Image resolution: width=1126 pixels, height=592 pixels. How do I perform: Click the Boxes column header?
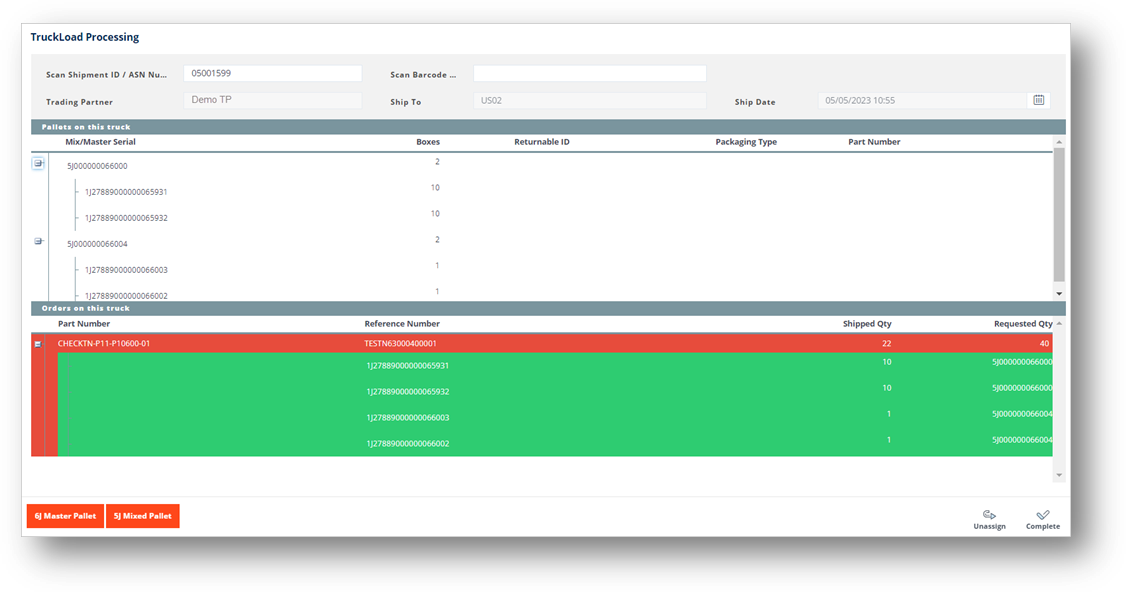428,141
